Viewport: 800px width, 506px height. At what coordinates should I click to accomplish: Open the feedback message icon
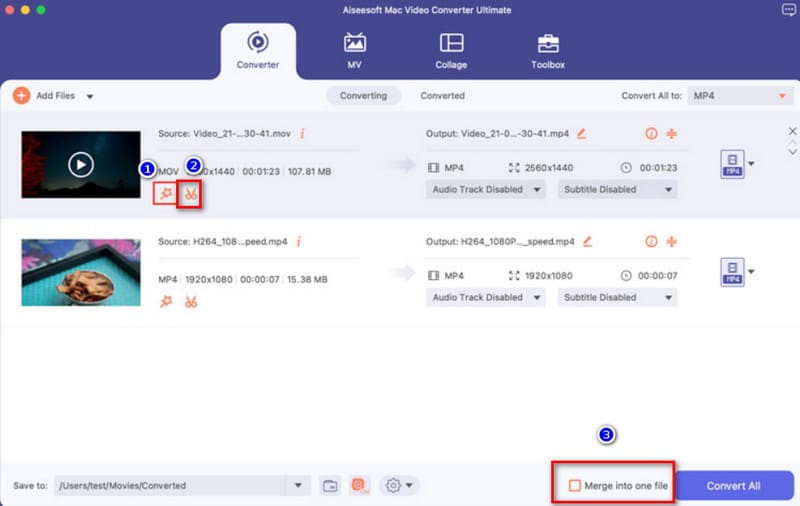point(788,10)
